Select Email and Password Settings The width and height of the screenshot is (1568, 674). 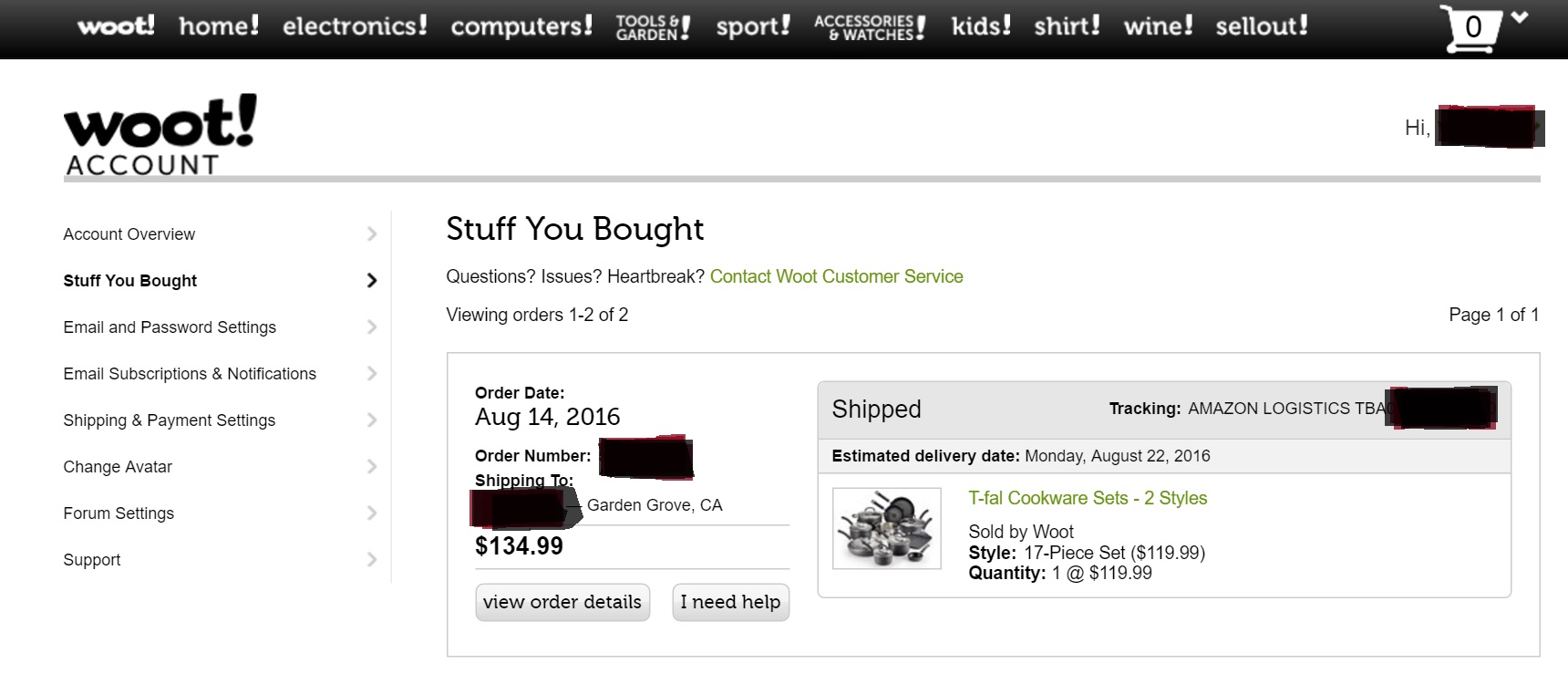(170, 327)
